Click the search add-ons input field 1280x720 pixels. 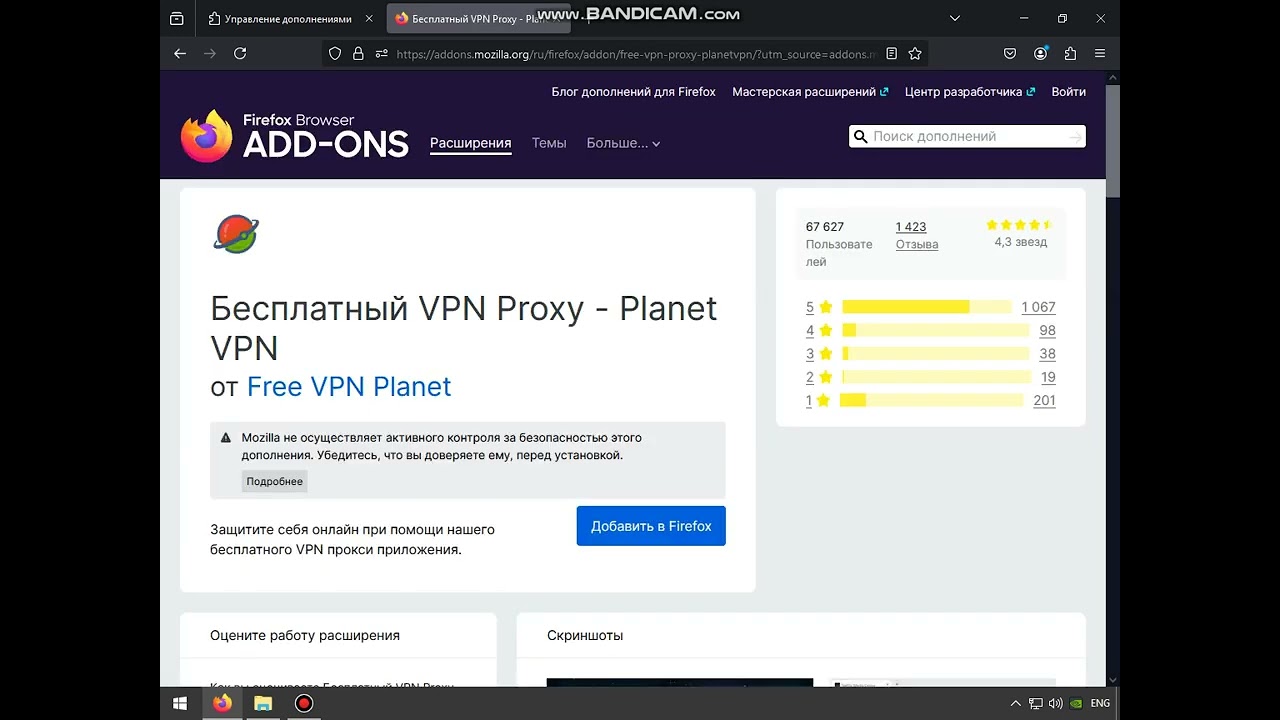point(967,137)
